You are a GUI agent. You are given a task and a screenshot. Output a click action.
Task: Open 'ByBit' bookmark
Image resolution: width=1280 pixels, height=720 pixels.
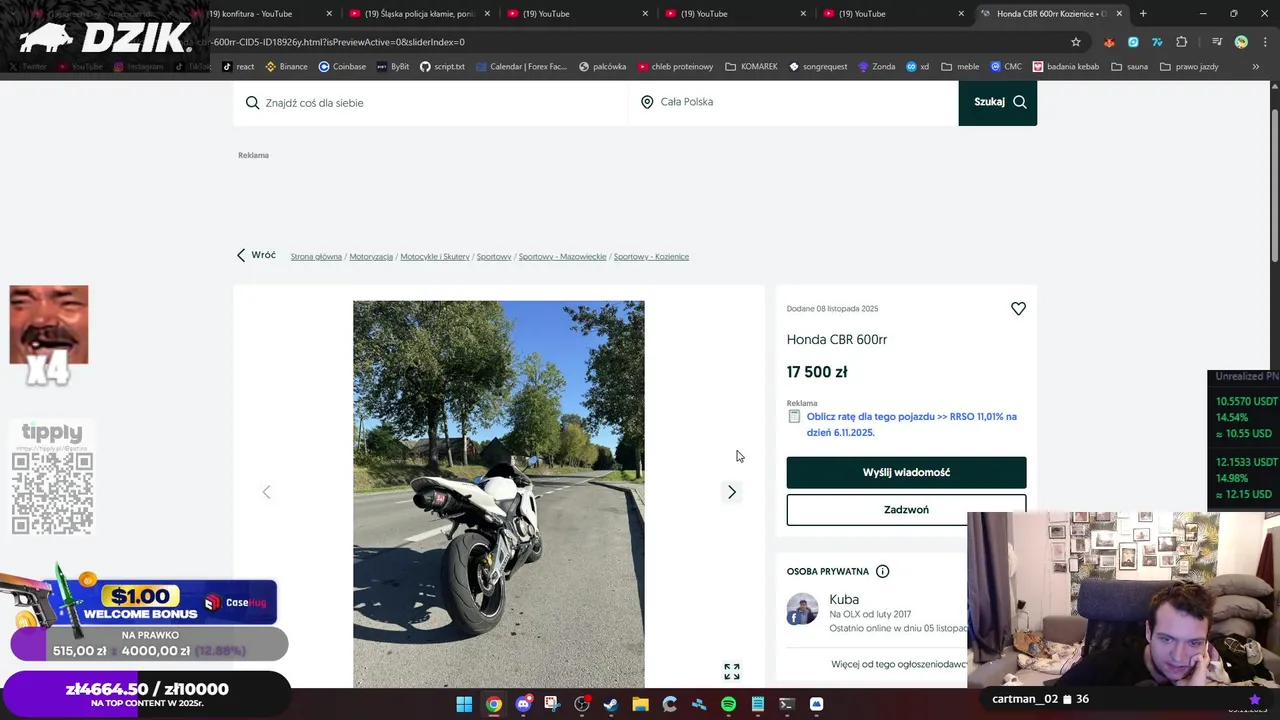point(393,67)
